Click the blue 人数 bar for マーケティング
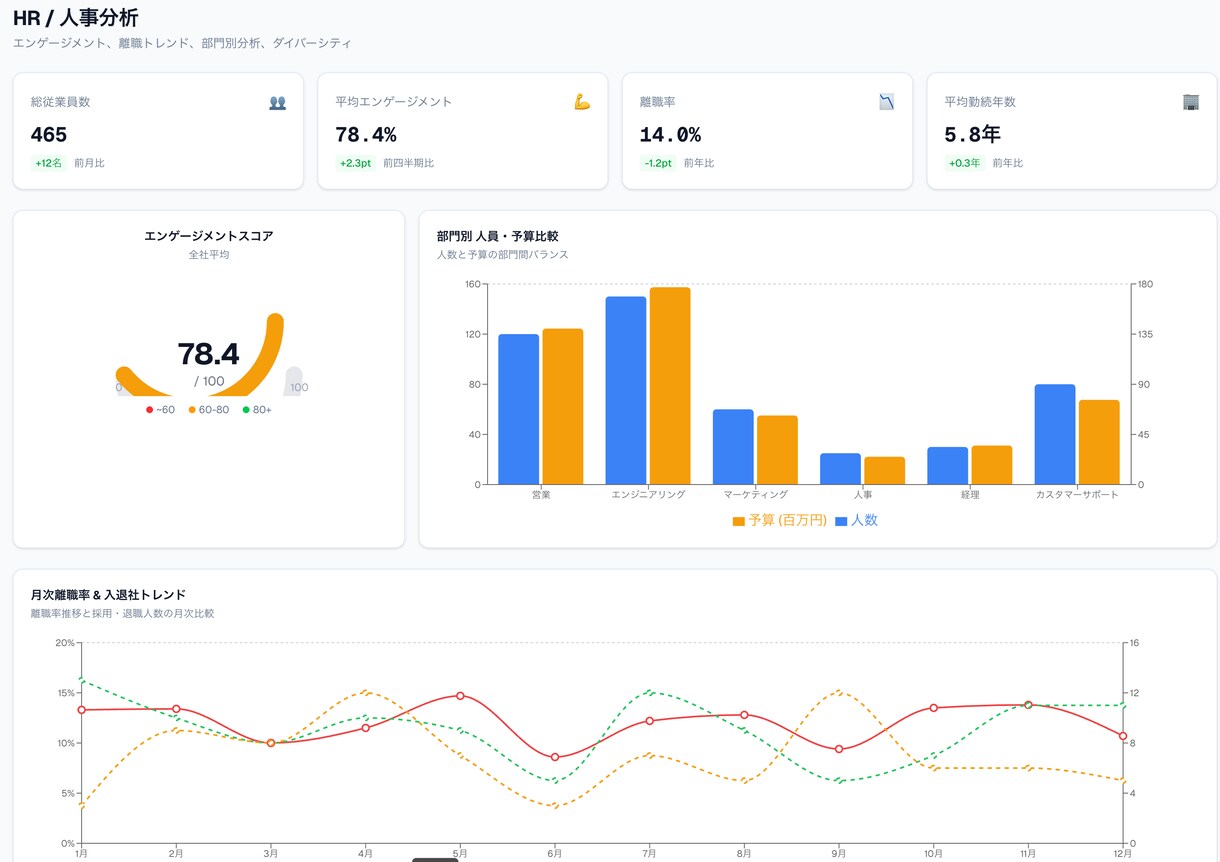The width and height of the screenshot is (1220, 862). pos(733,447)
